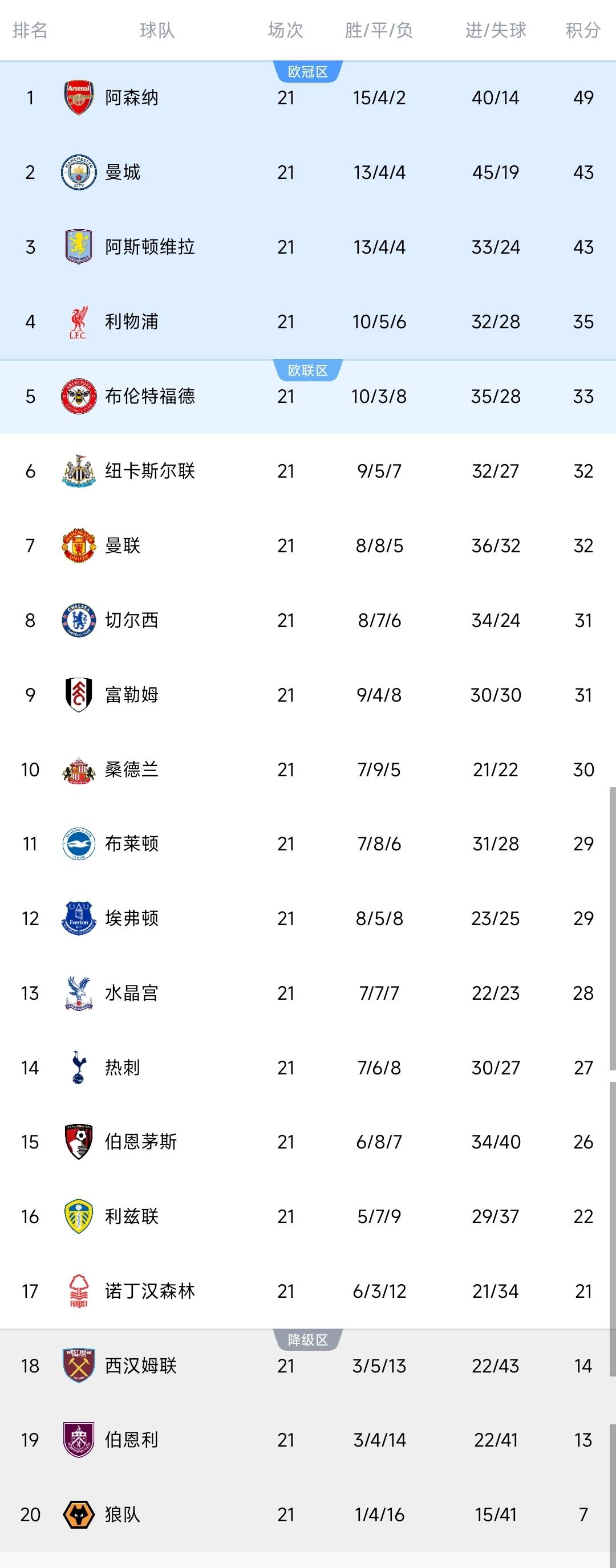Click the 欧冠区 zone label
The width and height of the screenshot is (616, 1568).
click(x=307, y=72)
